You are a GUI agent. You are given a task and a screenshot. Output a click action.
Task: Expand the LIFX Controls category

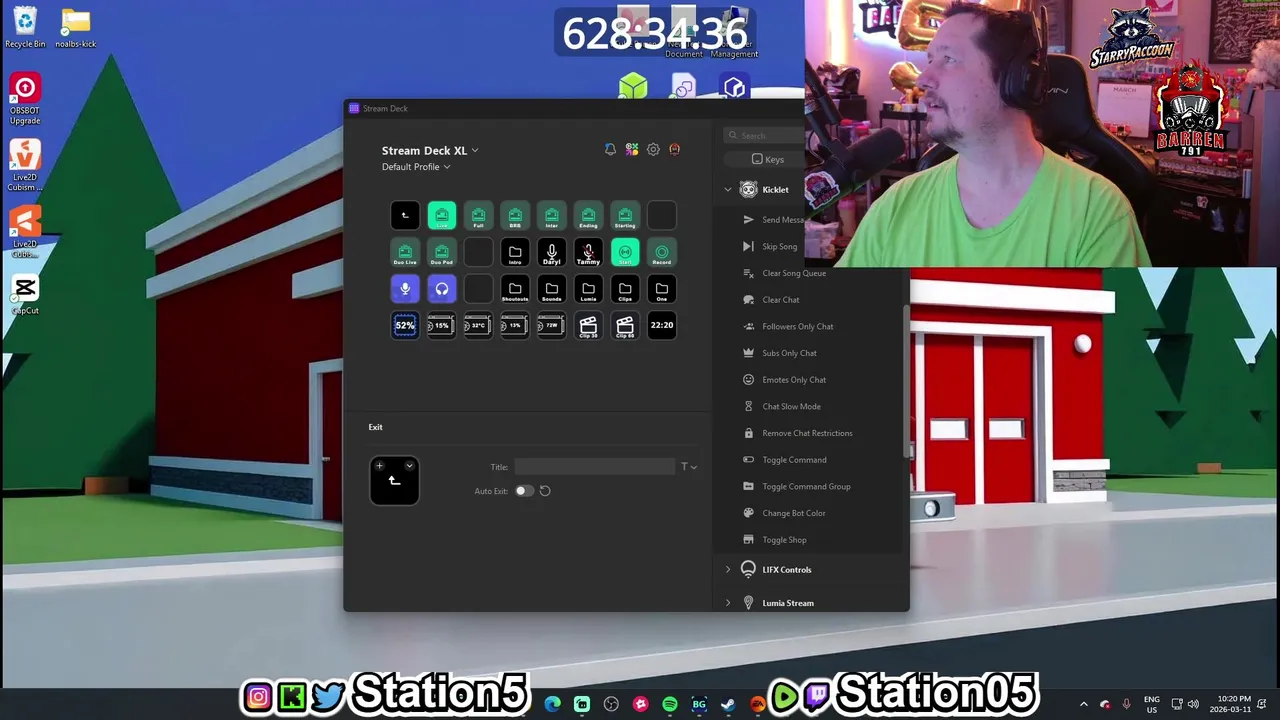coord(728,570)
